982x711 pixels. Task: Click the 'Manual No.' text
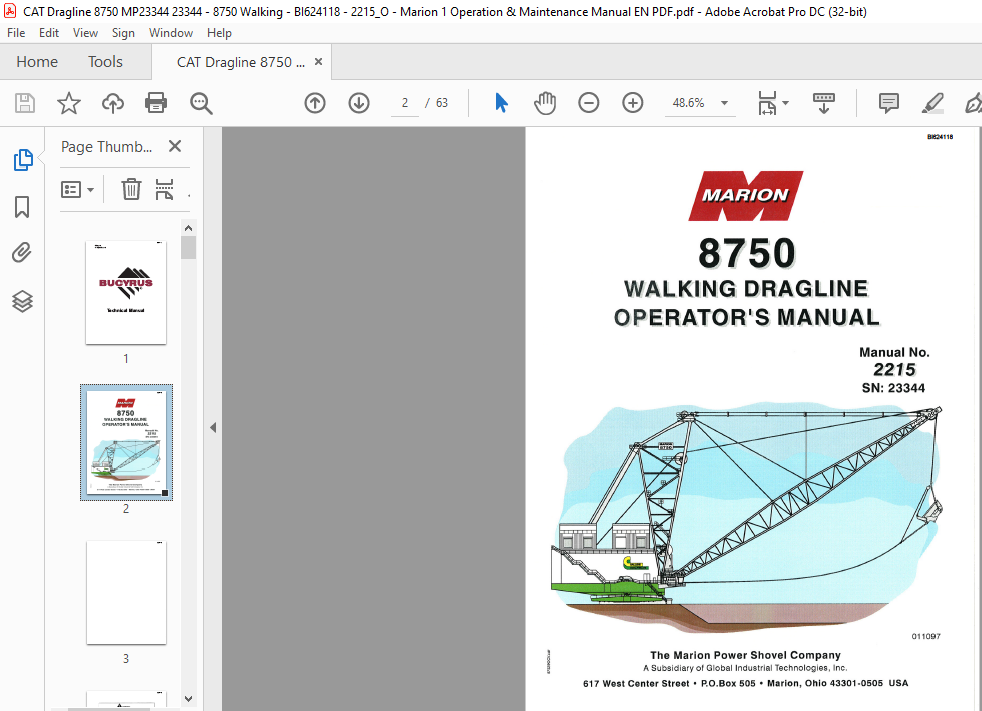pyautogui.click(x=894, y=352)
